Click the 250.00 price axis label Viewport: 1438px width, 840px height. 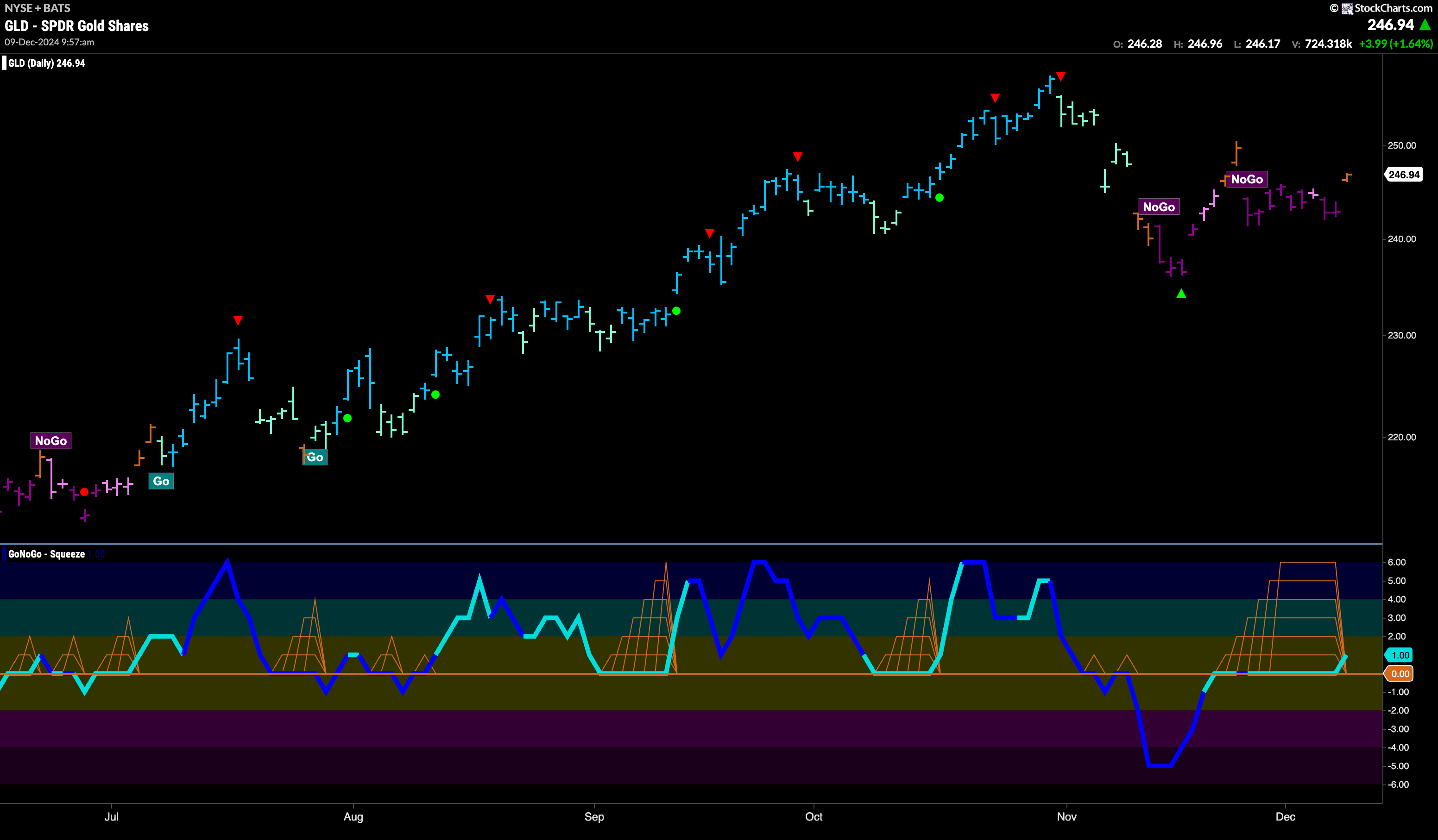coord(1401,145)
